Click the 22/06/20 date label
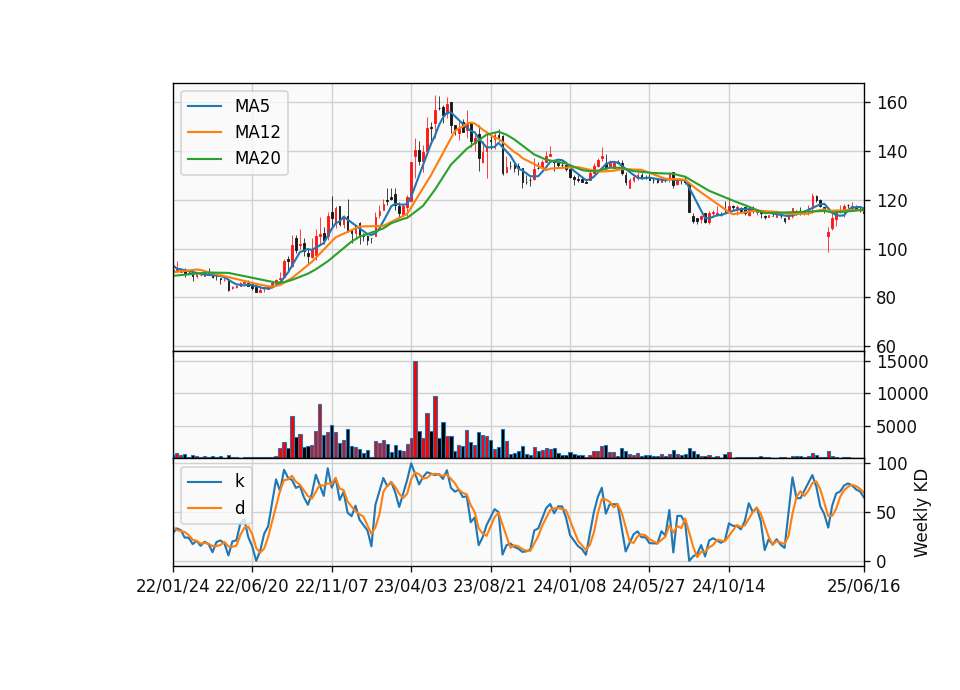Screen dimensions: 960x690 click(x=252, y=587)
